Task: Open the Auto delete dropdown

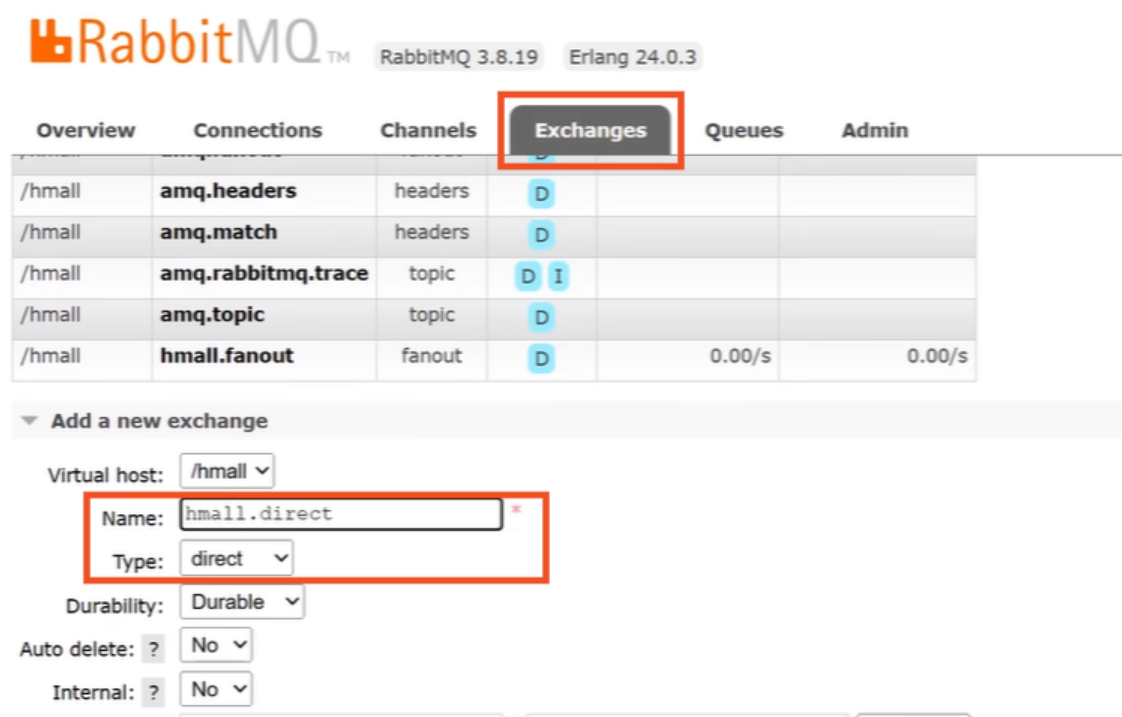Action: click(216, 645)
